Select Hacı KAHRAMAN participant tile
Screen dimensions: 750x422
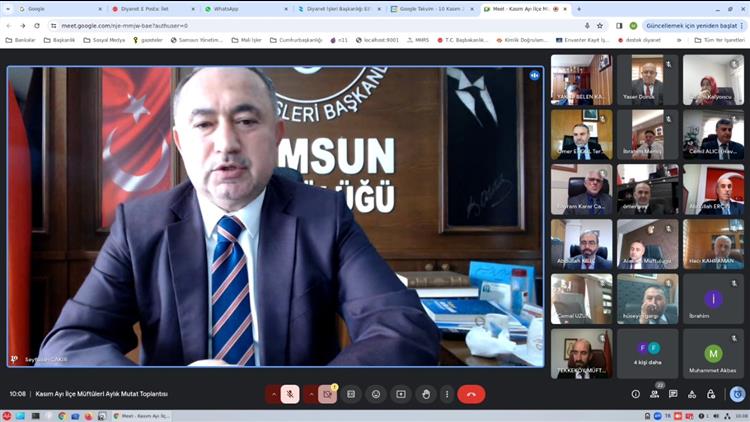click(714, 244)
